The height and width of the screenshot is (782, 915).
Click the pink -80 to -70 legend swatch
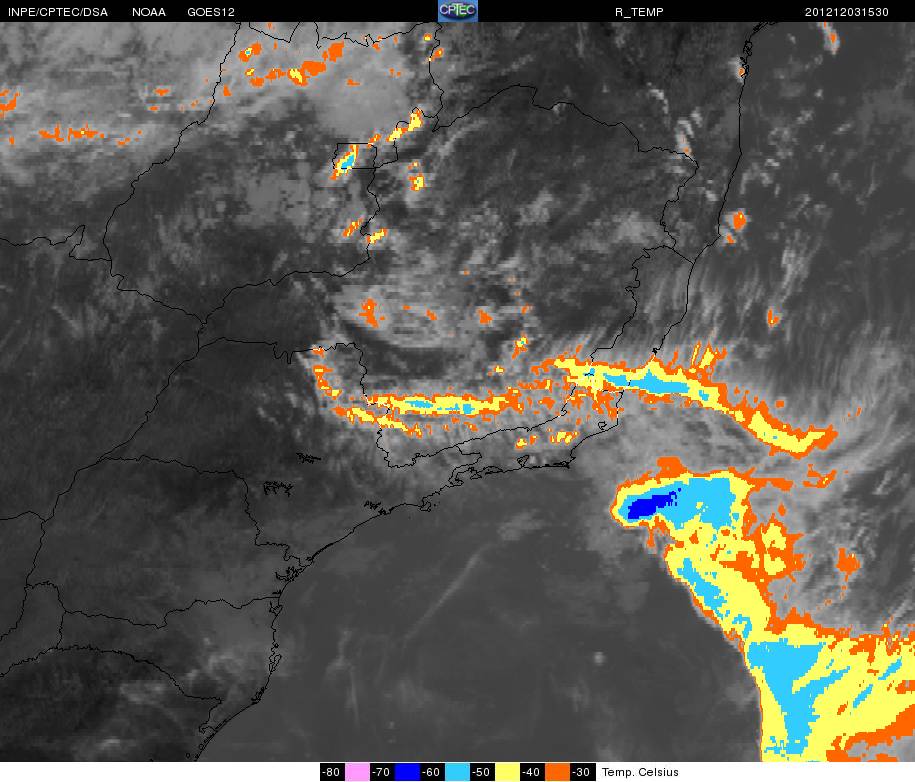pyautogui.click(x=357, y=772)
